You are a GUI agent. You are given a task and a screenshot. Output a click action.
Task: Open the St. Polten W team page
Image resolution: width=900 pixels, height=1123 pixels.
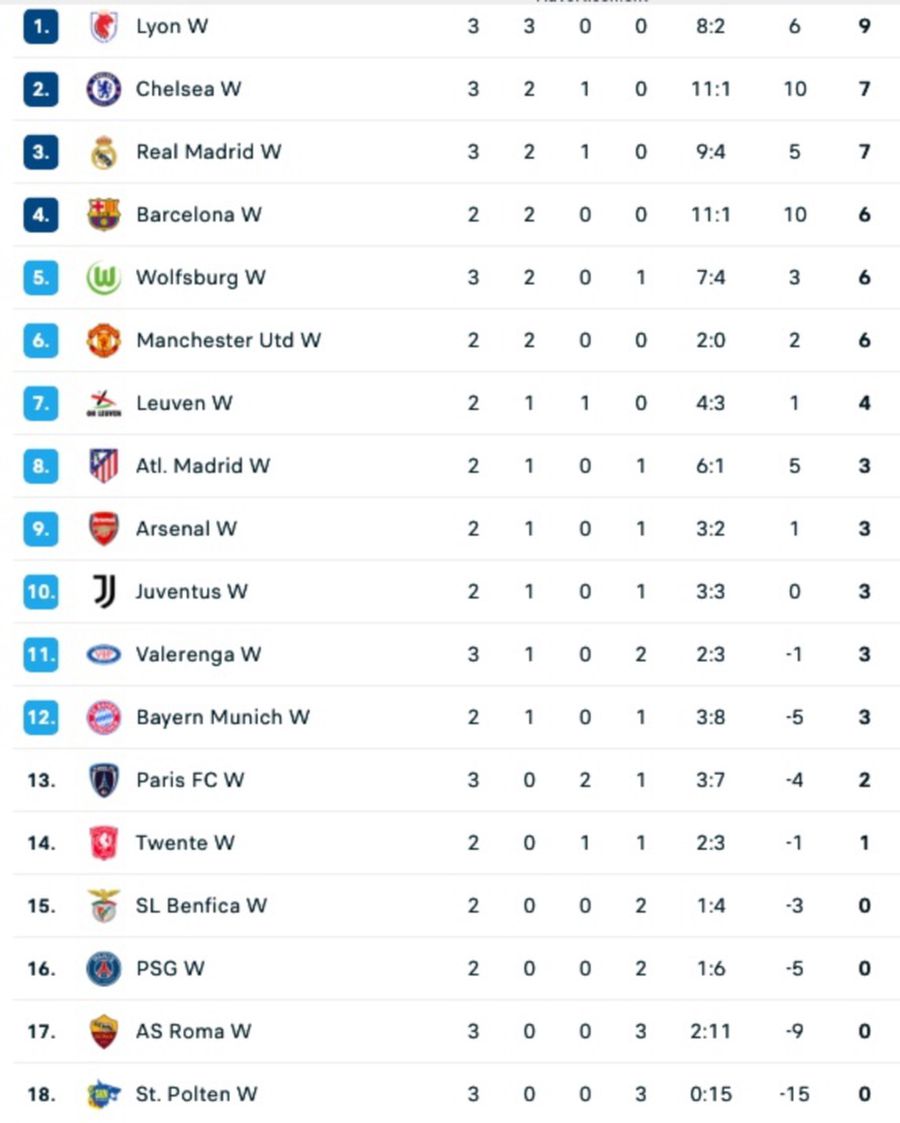pyautogui.click(x=196, y=1094)
